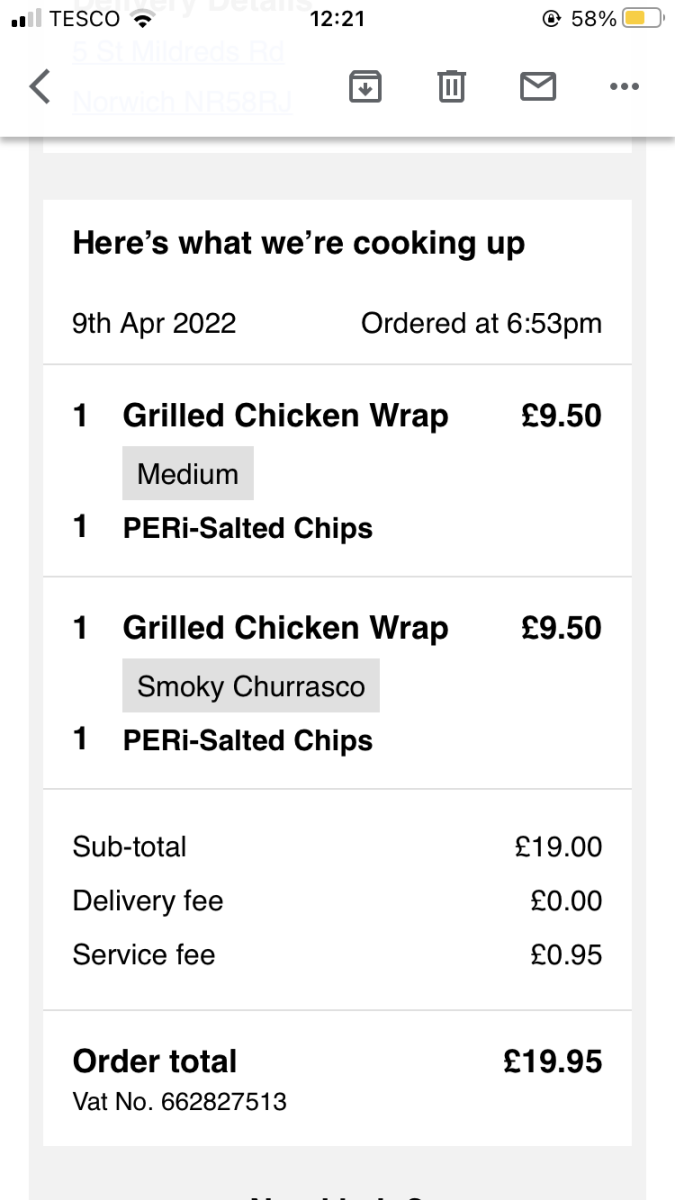Delete the email using the trash icon

click(x=451, y=87)
